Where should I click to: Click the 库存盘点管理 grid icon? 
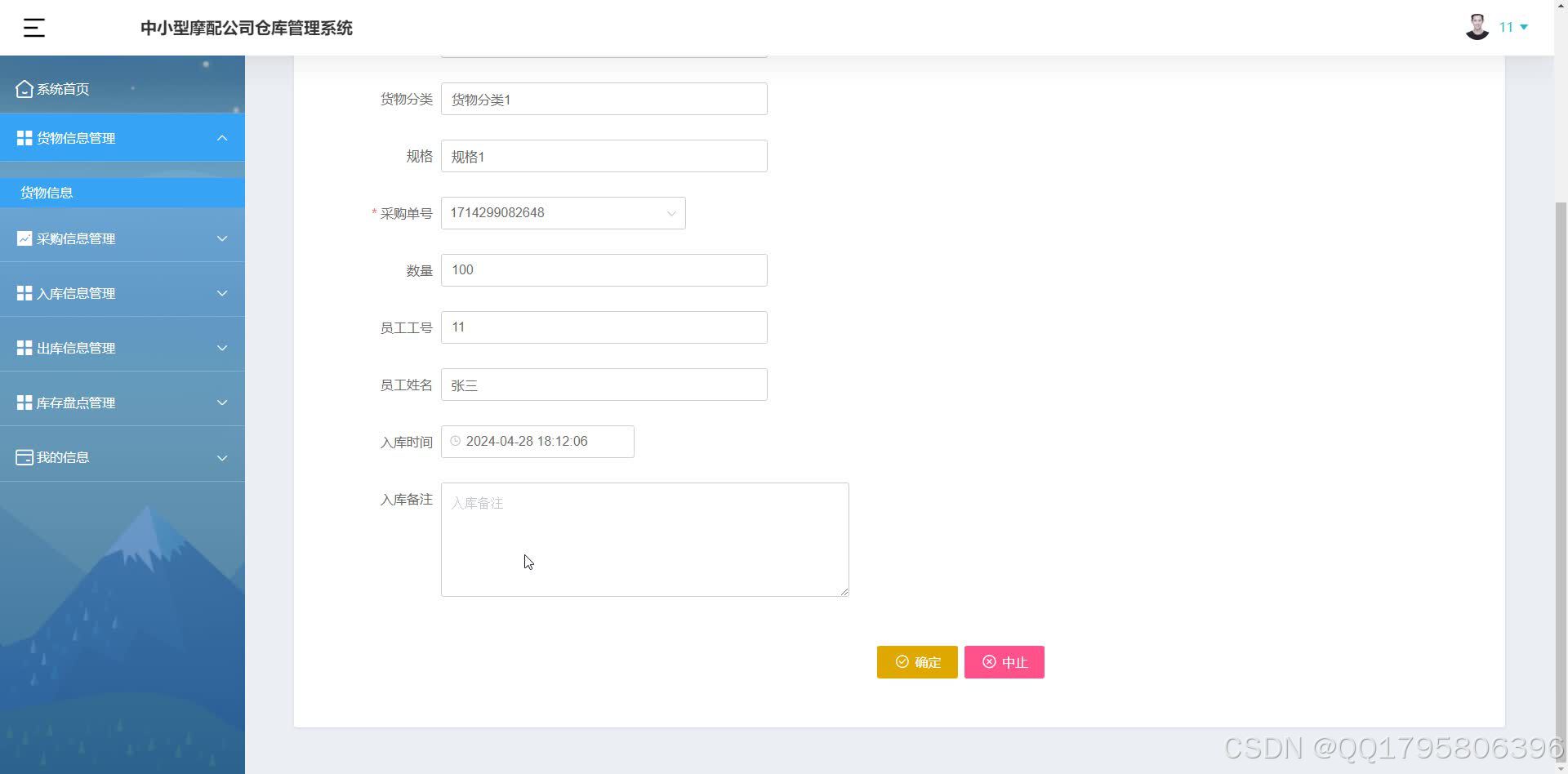24,403
